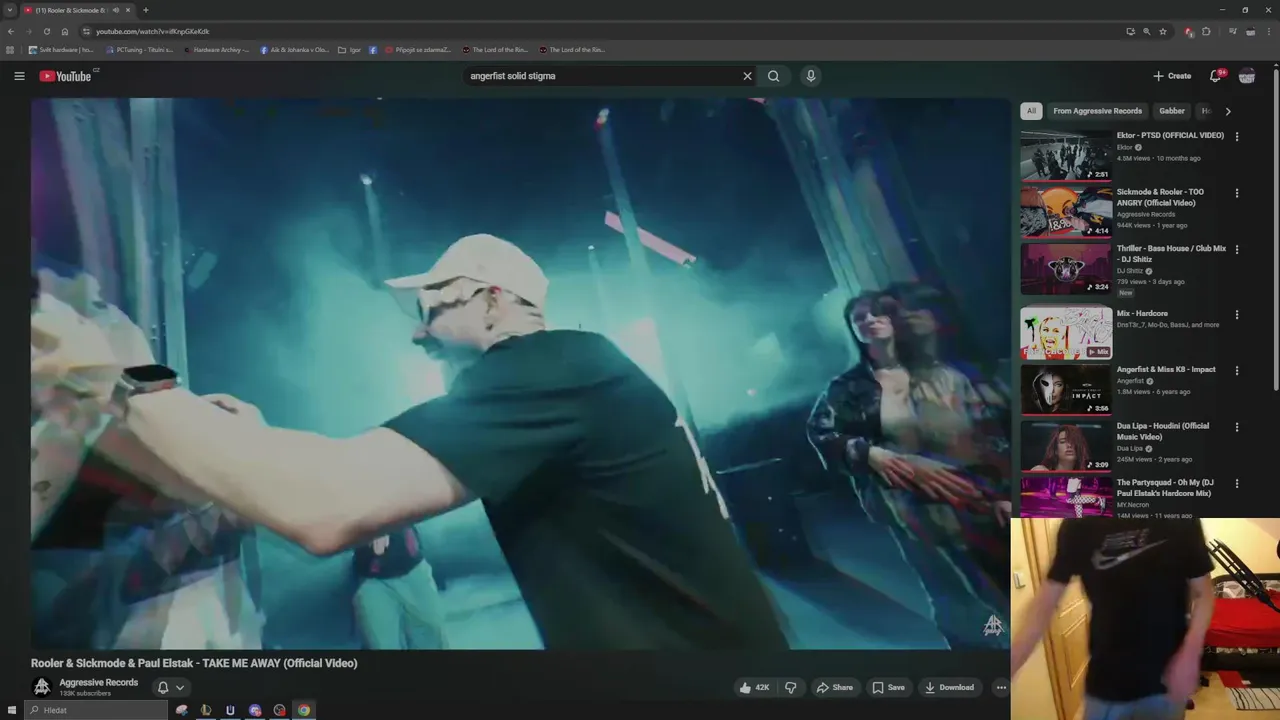This screenshot has height=720, width=1280.
Task: Click the main video player
Action: click(520, 374)
